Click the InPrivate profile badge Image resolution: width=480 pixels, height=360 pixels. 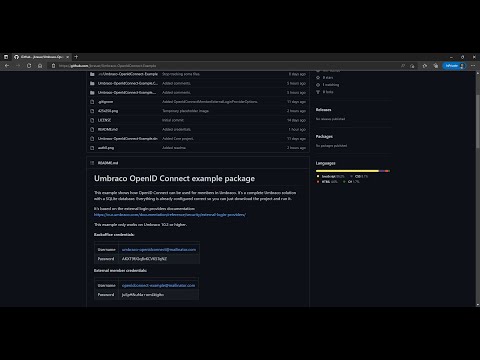[454, 66]
